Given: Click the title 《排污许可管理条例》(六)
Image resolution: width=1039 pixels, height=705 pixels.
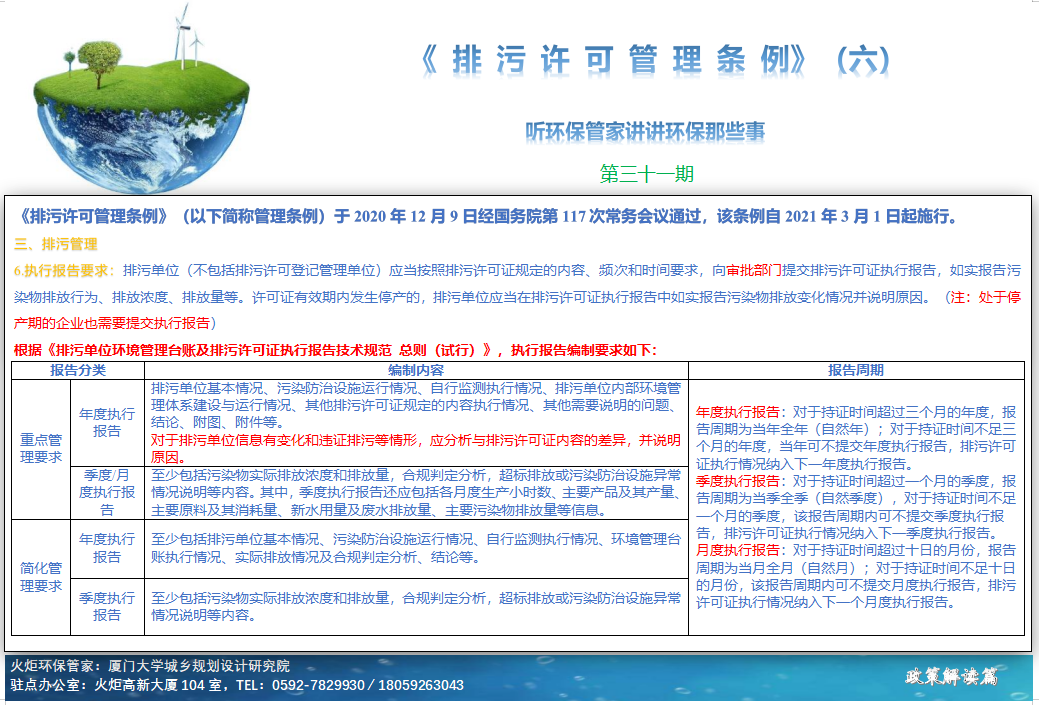Looking at the screenshot, I should (x=656, y=60).
